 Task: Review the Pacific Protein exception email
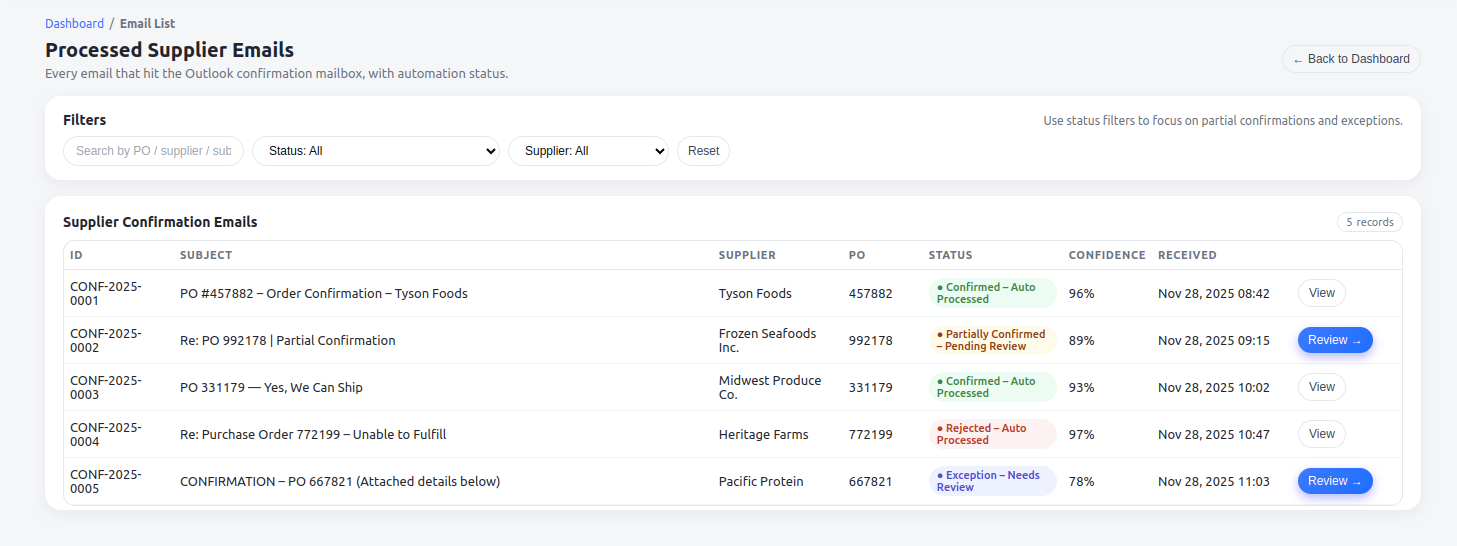click(1334, 481)
